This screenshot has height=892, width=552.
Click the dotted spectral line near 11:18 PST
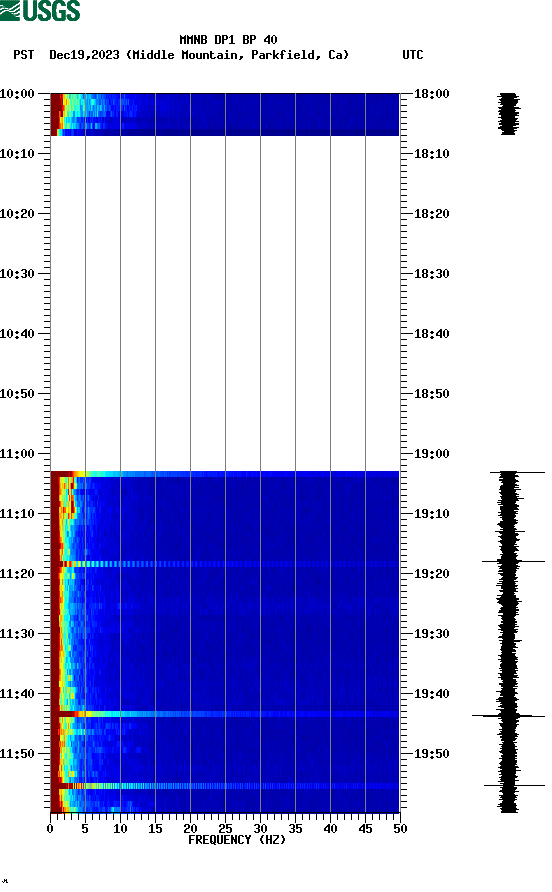tap(225, 564)
